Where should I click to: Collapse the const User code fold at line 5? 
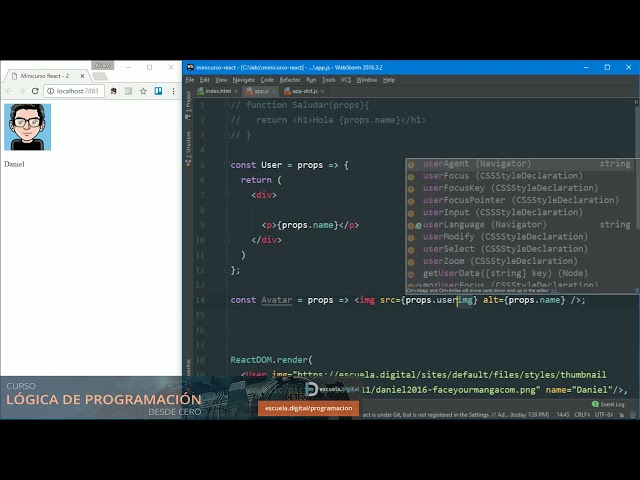point(227,165)
